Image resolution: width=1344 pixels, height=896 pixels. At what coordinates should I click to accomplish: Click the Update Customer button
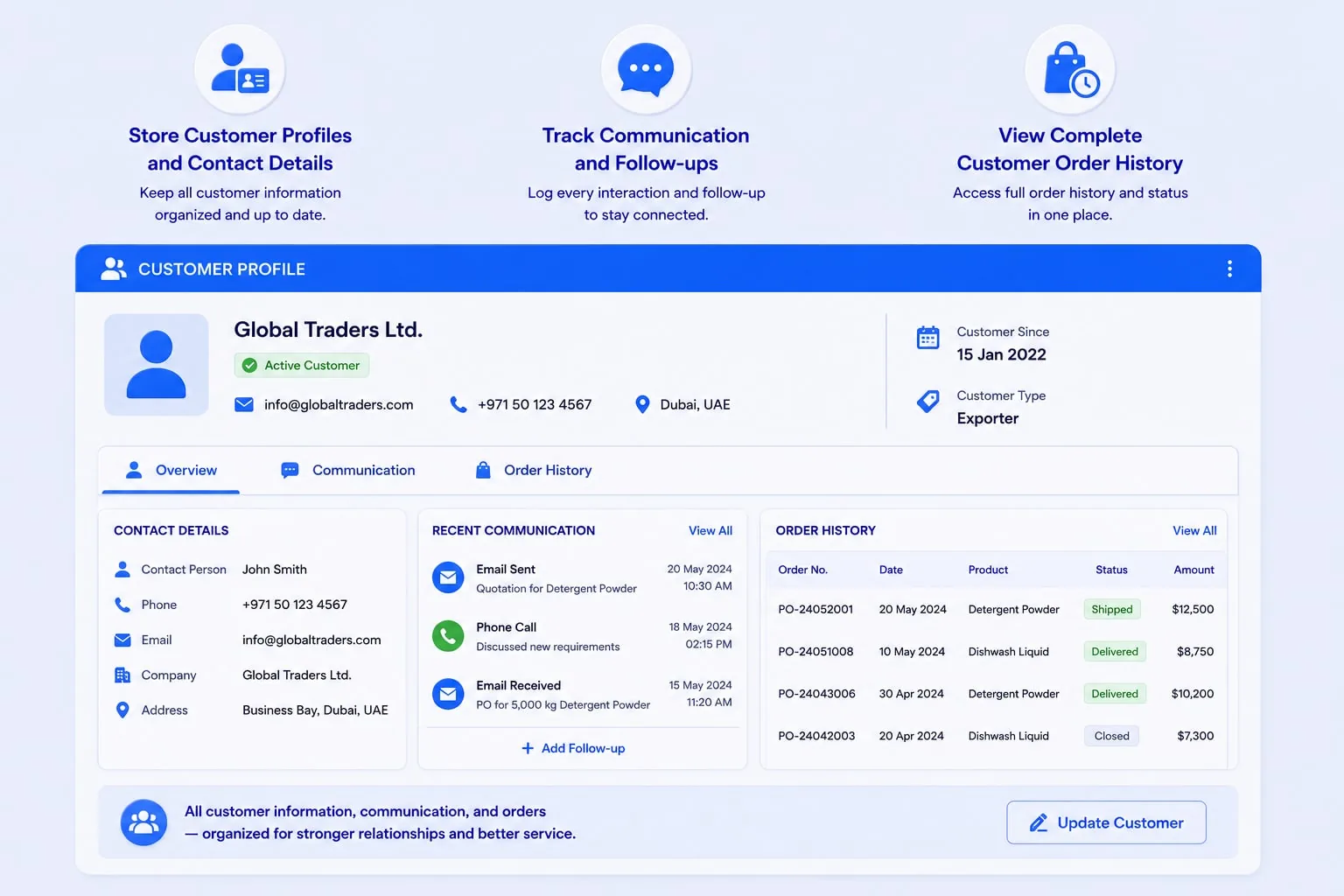1106,822
